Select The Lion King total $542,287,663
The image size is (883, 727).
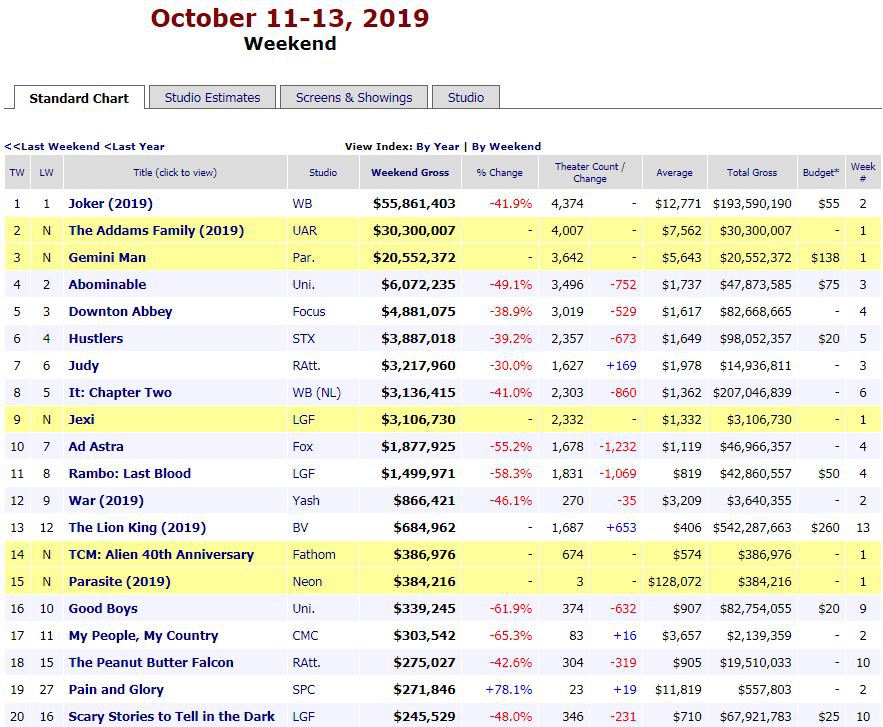[752, 528]
